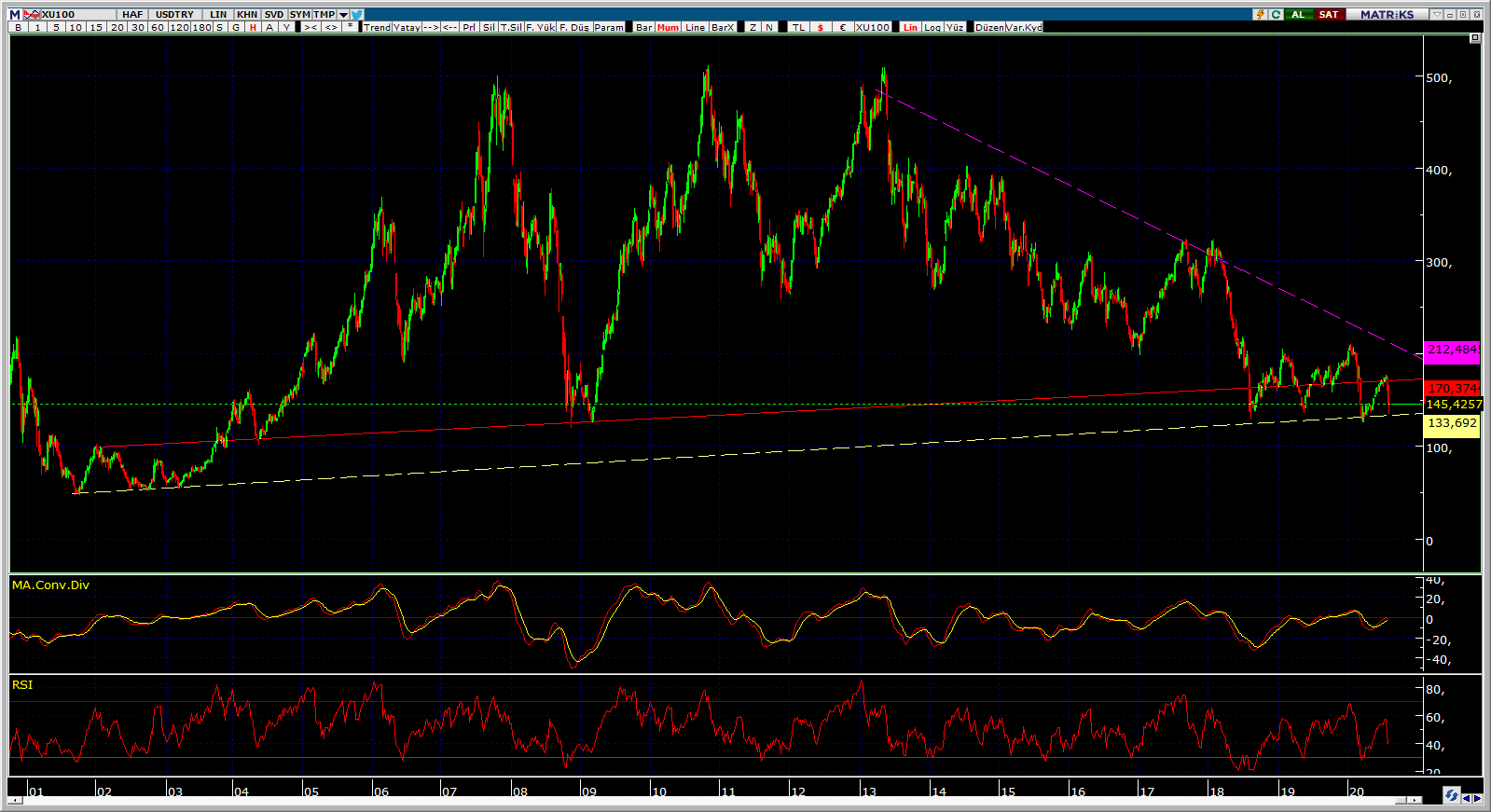Open the Param menu
This screenshot has height=812, width=1491.
(x=609, y=27)
